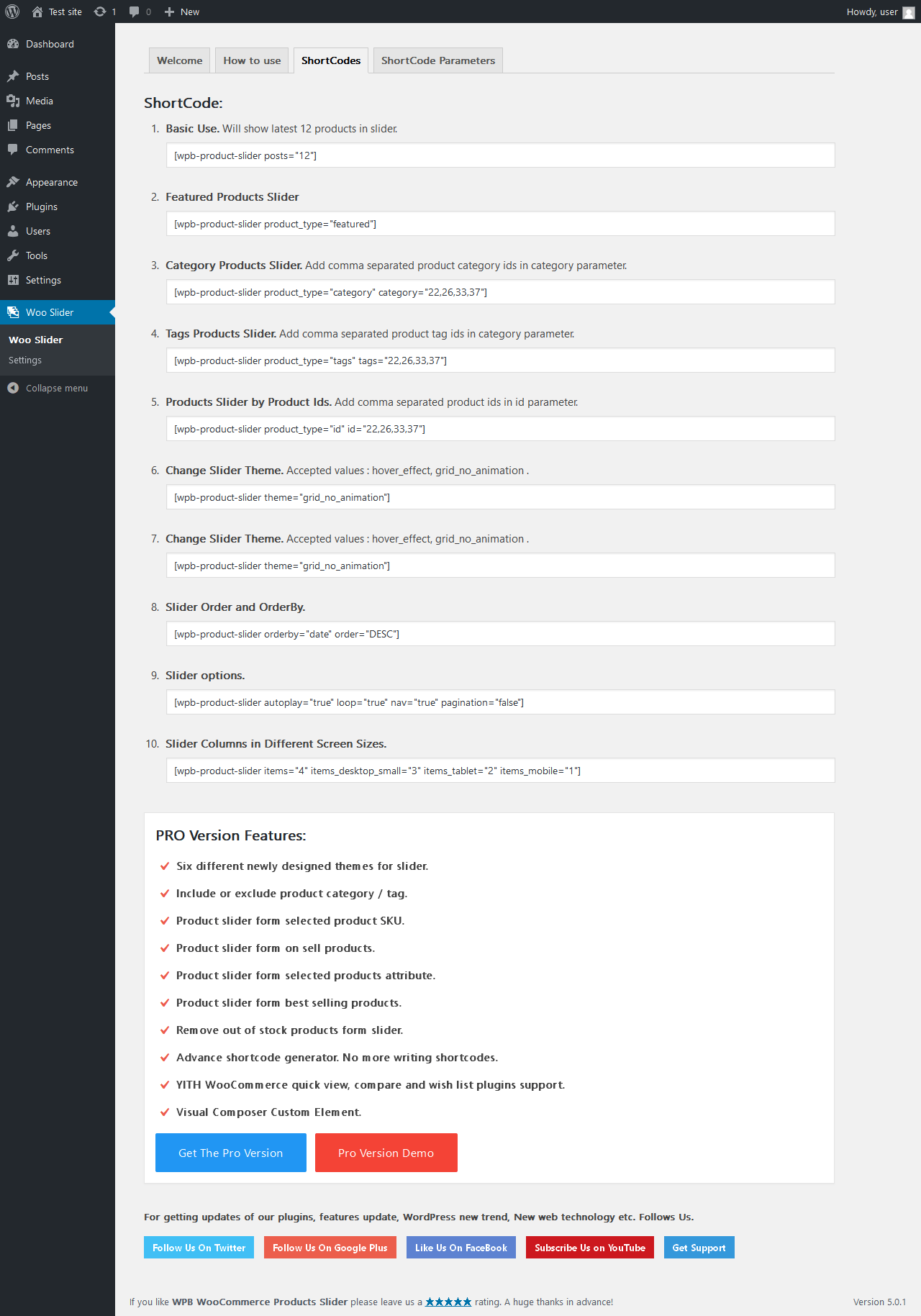Click checkmark beside Visual Composer Custom Element
The height and width of the screenshot is (1316, 921).
coord(165,1112)
